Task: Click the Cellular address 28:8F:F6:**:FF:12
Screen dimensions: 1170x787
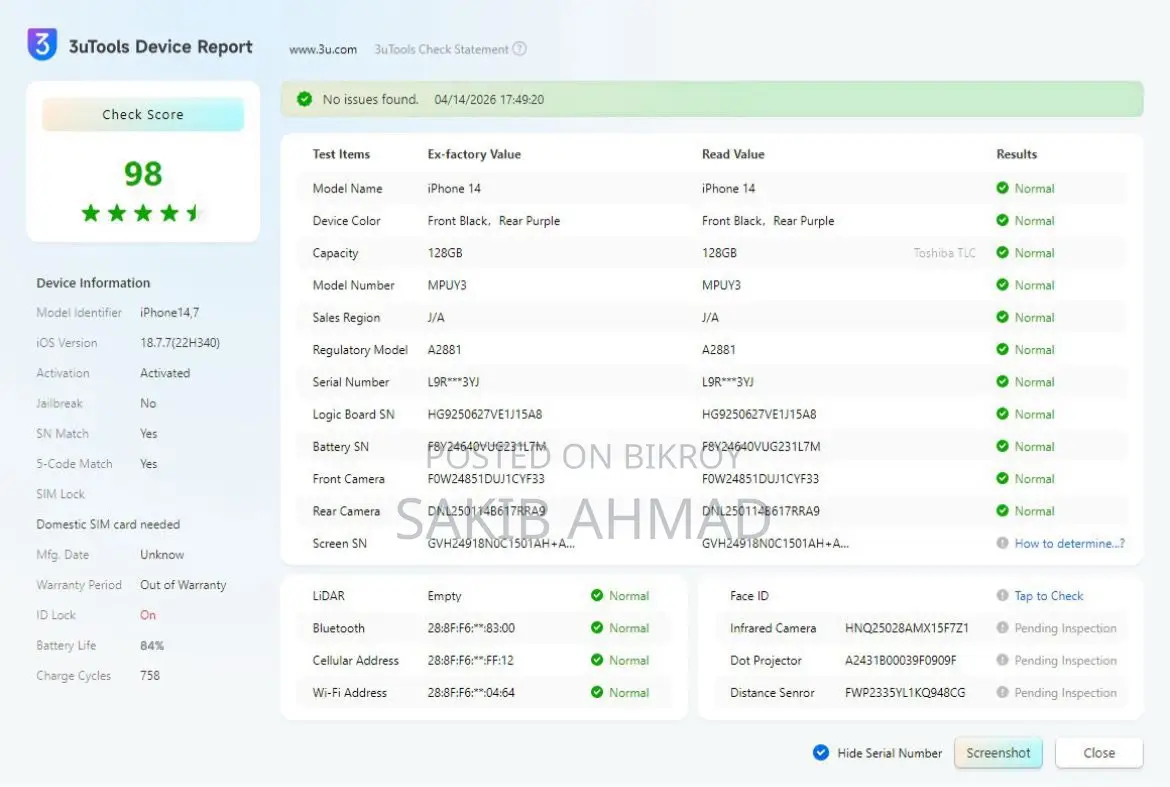Action: [470, 660]
